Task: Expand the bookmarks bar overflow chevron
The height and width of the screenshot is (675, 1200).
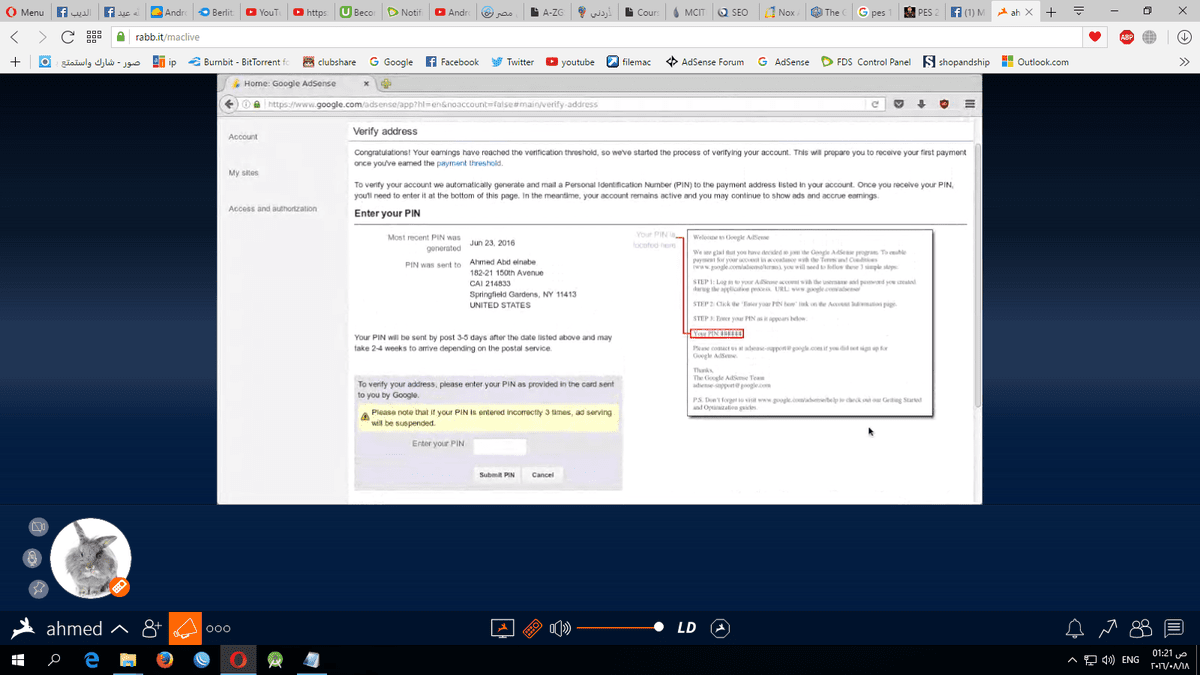Action: 1183,62
